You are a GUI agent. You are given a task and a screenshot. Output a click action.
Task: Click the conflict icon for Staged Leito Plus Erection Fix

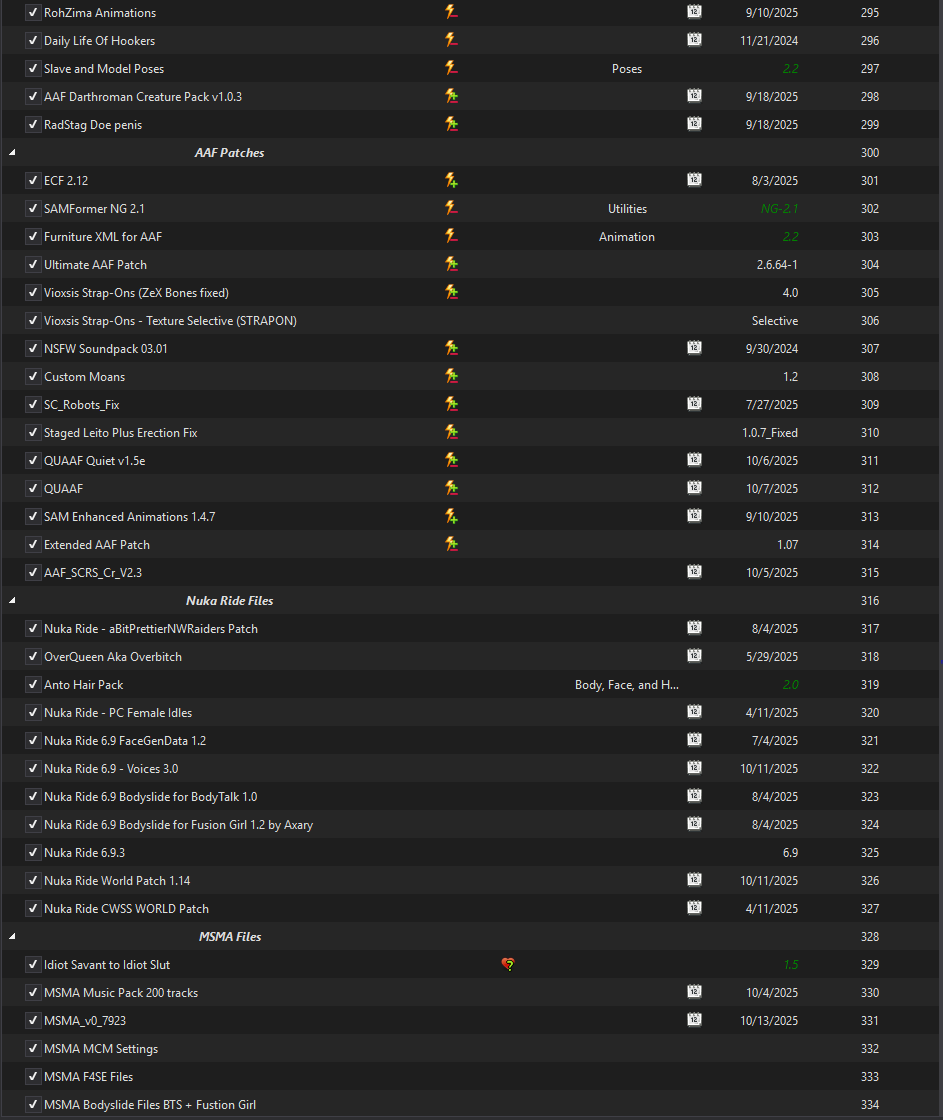point(451,431)
